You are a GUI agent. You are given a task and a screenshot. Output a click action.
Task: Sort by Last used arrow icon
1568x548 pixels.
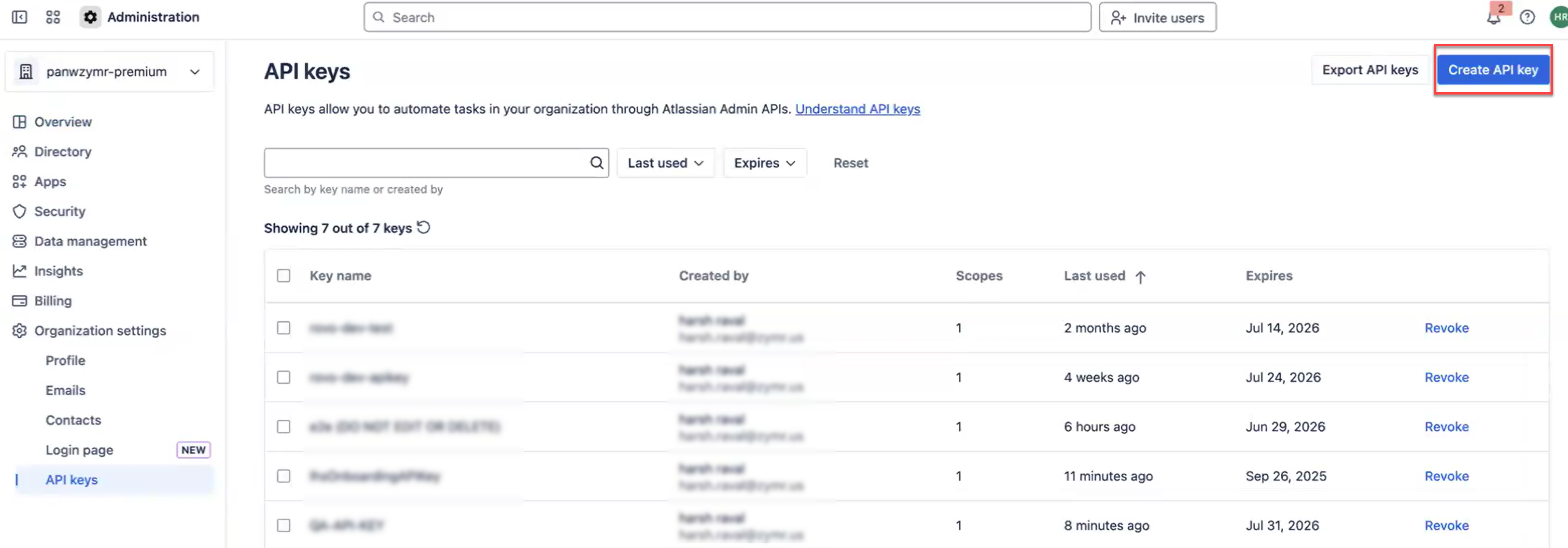(1140, 277)
